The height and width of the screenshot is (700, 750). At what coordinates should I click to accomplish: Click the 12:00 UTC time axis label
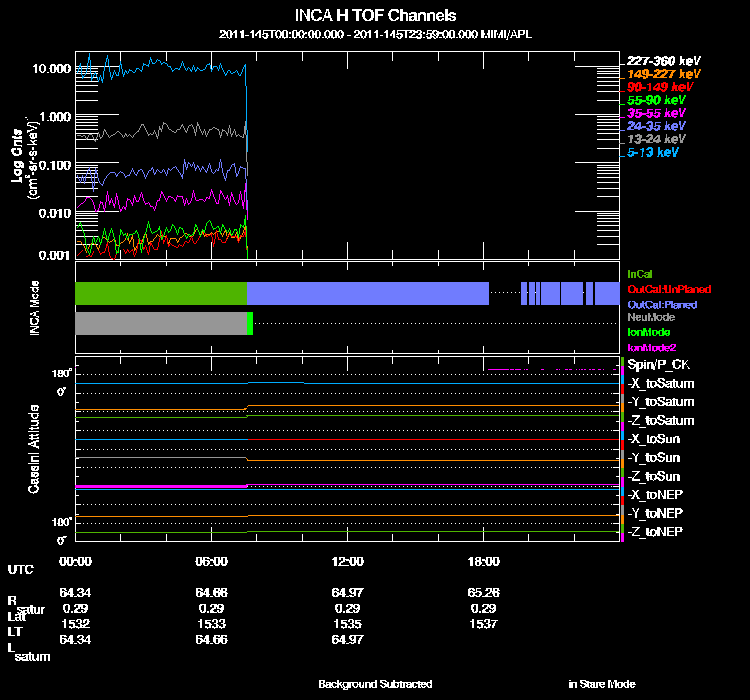click(346, 561)
